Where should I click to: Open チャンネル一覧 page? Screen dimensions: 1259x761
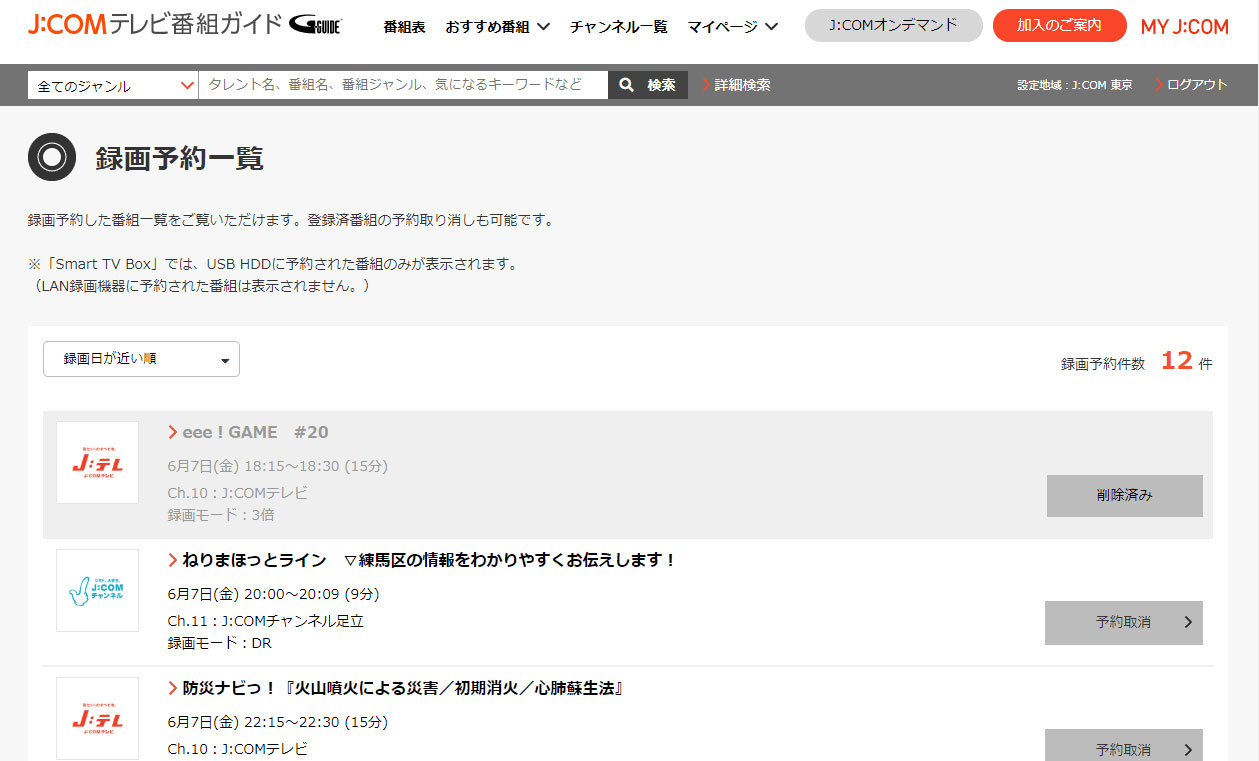pyautogui.click(x=619, y=27)
